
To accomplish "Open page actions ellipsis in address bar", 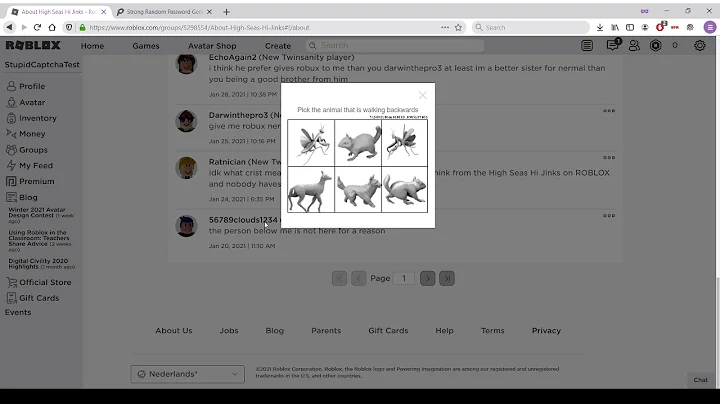I will [445, 28].
